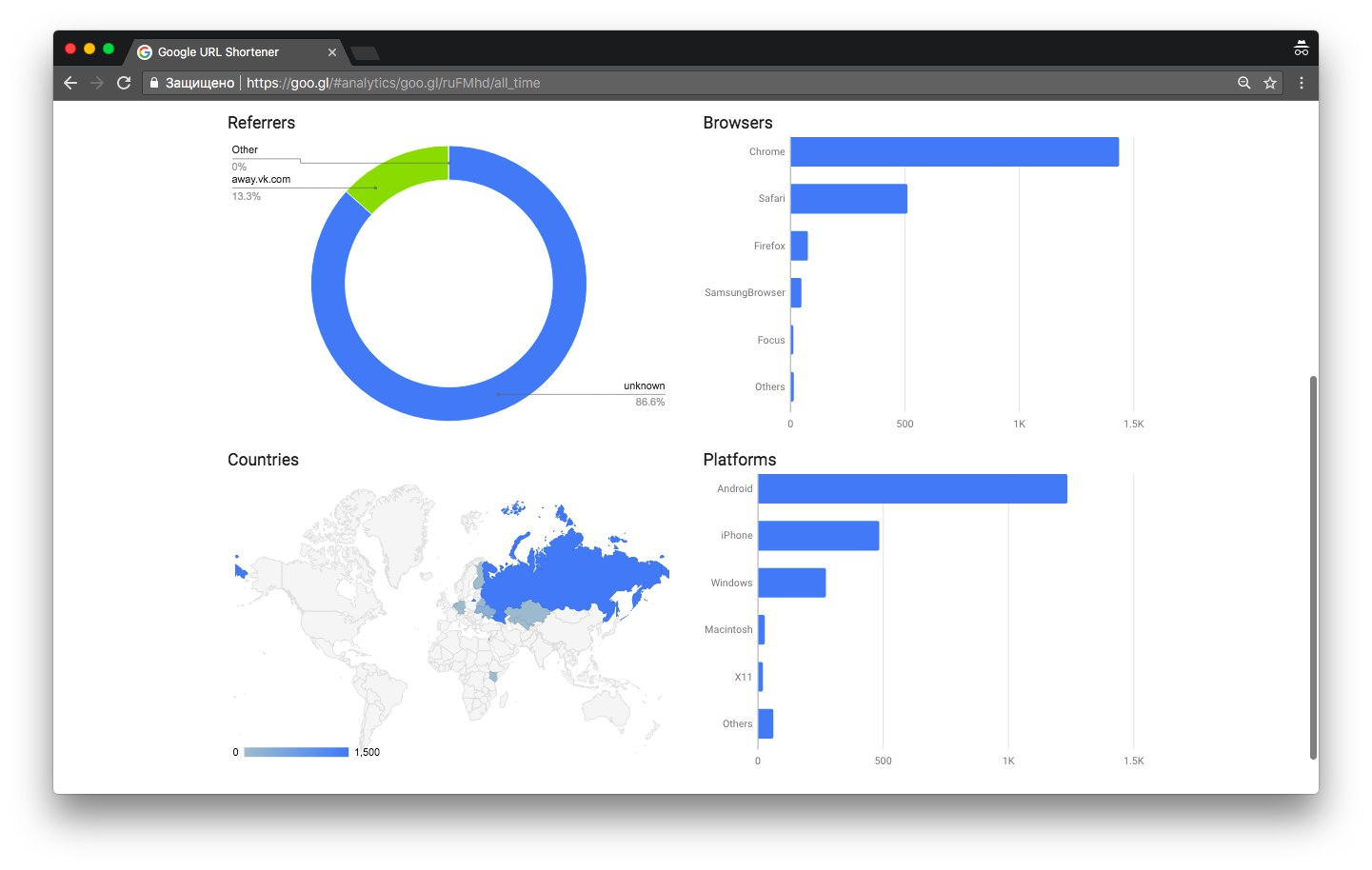Reload the page with the refresh icon
The height and width of the screenshot is (870, 1372).
(x=124, y=83)
